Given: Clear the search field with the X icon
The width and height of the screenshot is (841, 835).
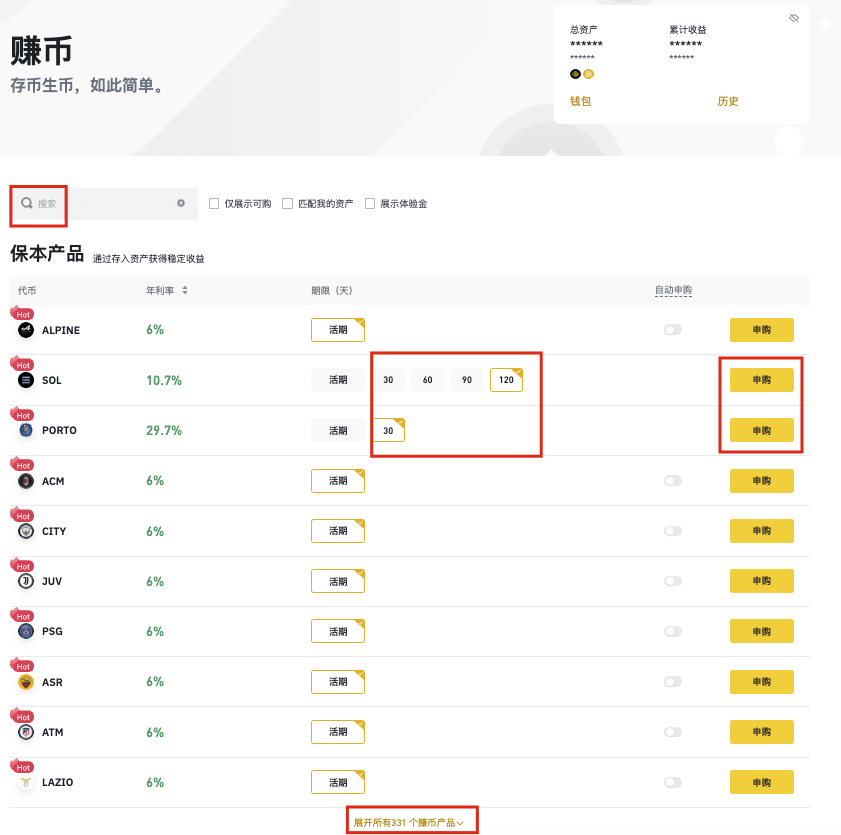Looking at the screenshot, I should pyautogui.click(x=181, y=203).
